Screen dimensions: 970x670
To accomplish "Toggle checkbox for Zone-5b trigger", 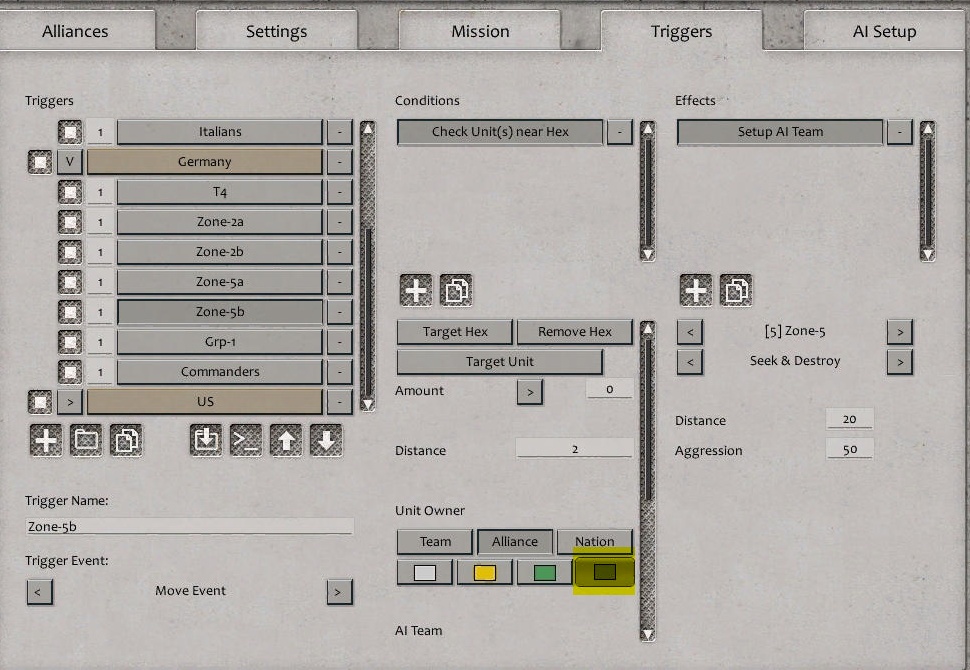I will coord(70,312).
